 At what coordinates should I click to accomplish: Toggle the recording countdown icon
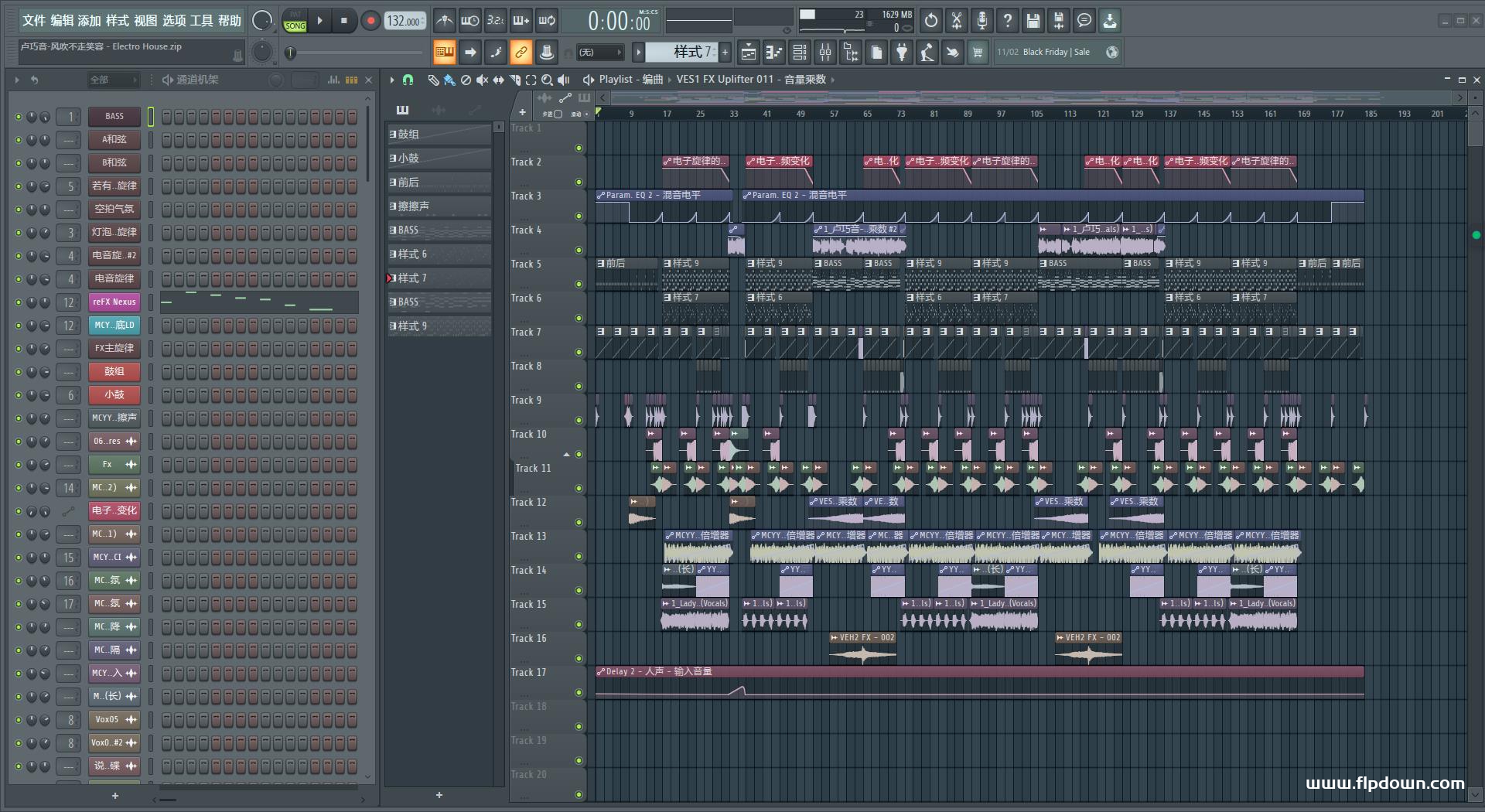coord(495,21)
